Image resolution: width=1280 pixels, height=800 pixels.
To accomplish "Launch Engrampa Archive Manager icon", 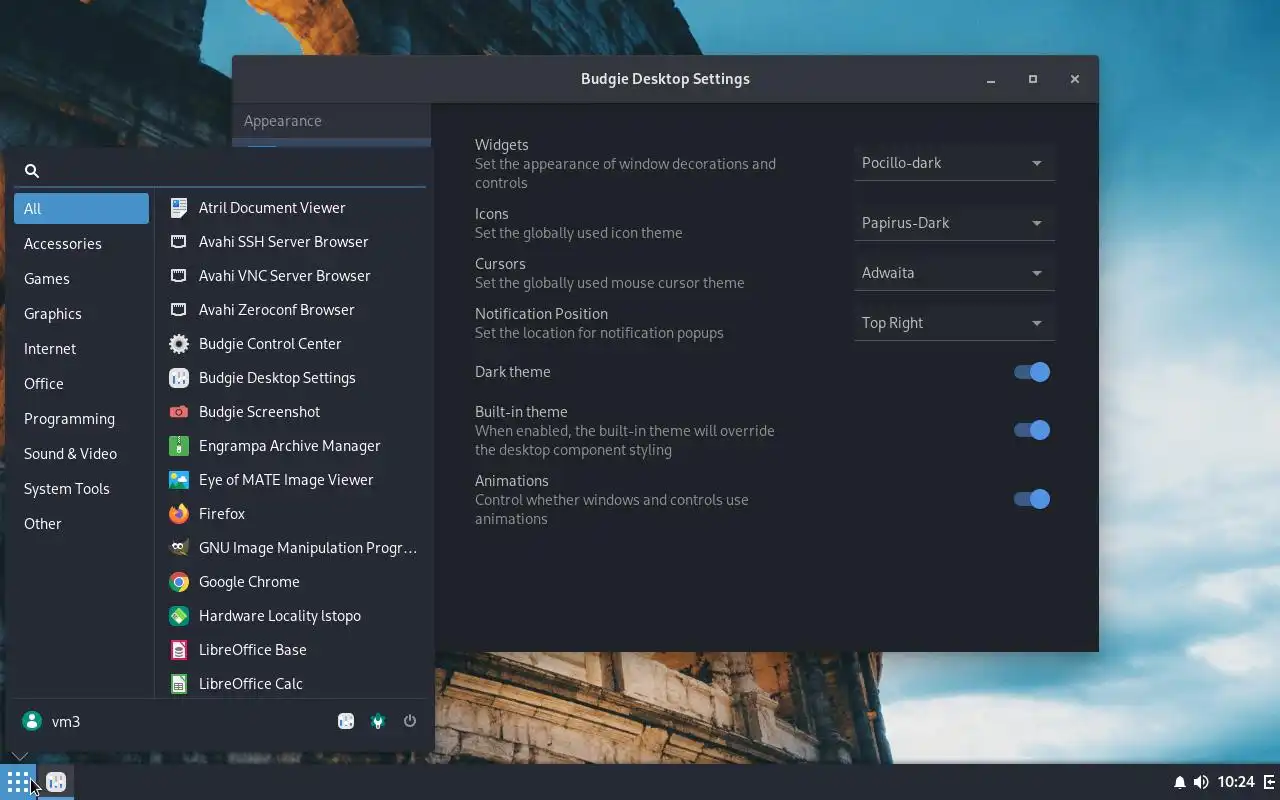I will click(179, 445).
